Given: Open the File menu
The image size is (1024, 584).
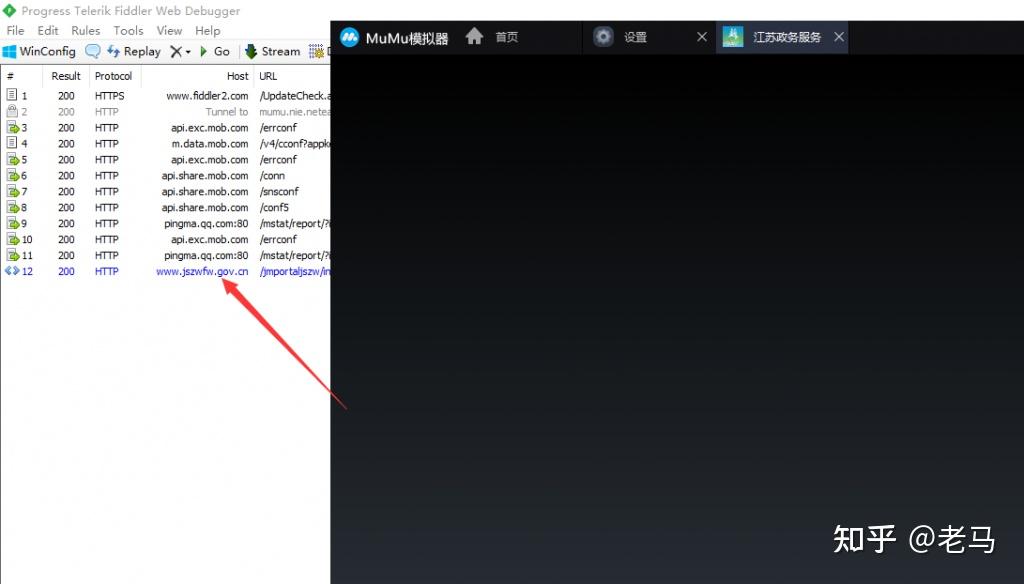Looking at the screenshot, I should pyautogui.click(x=15, y=31).
